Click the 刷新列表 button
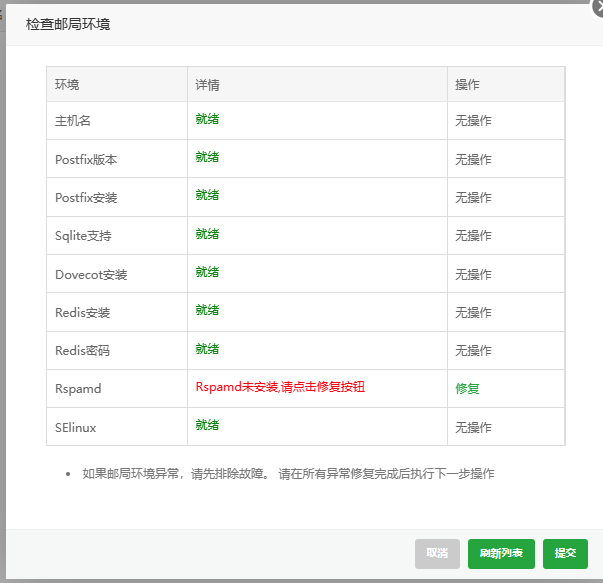Viewport: 603px width, 583px height. [501, 553]
